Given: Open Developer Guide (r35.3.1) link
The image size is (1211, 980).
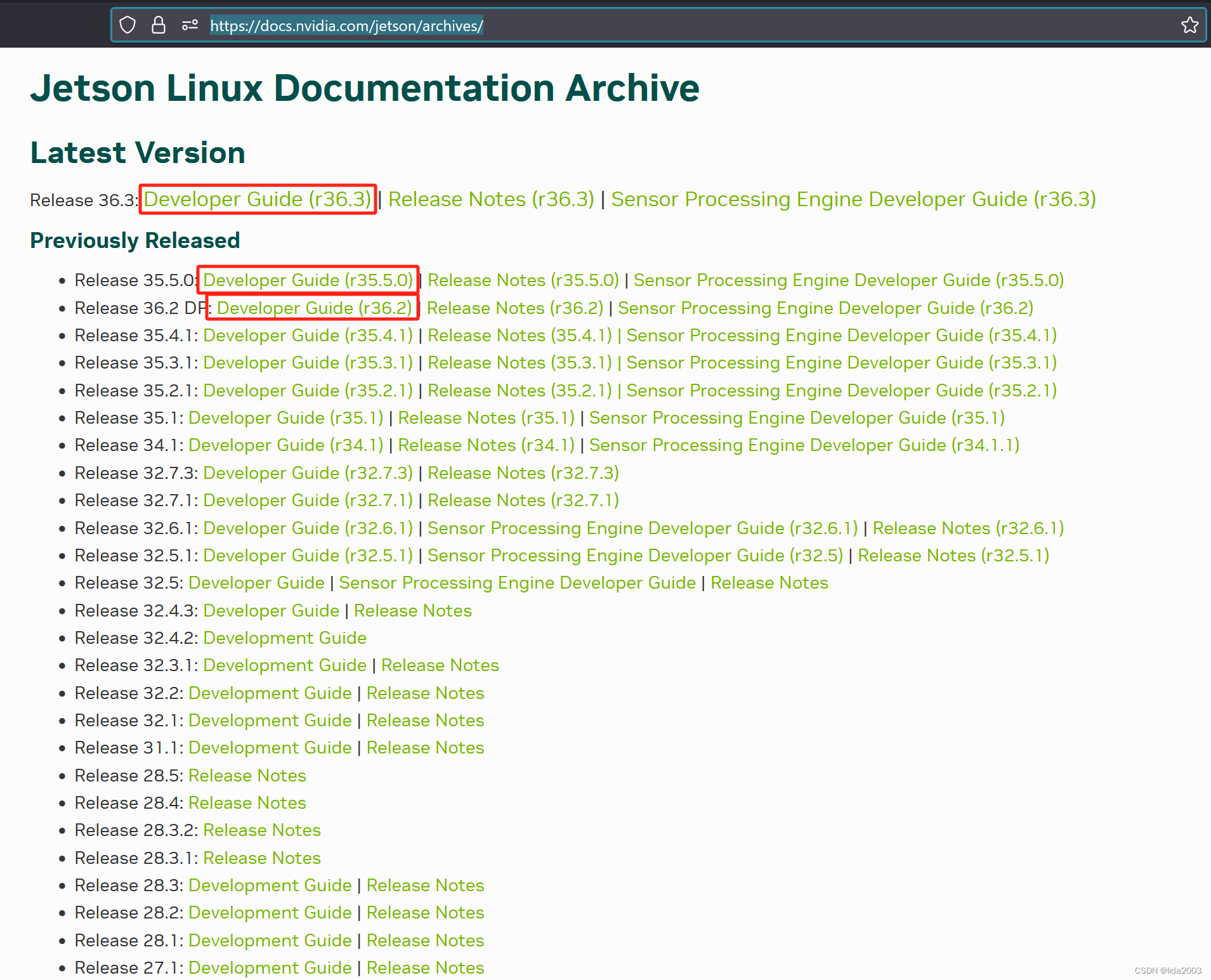Looking at the screenshot, I should click(x=308, y=363).
